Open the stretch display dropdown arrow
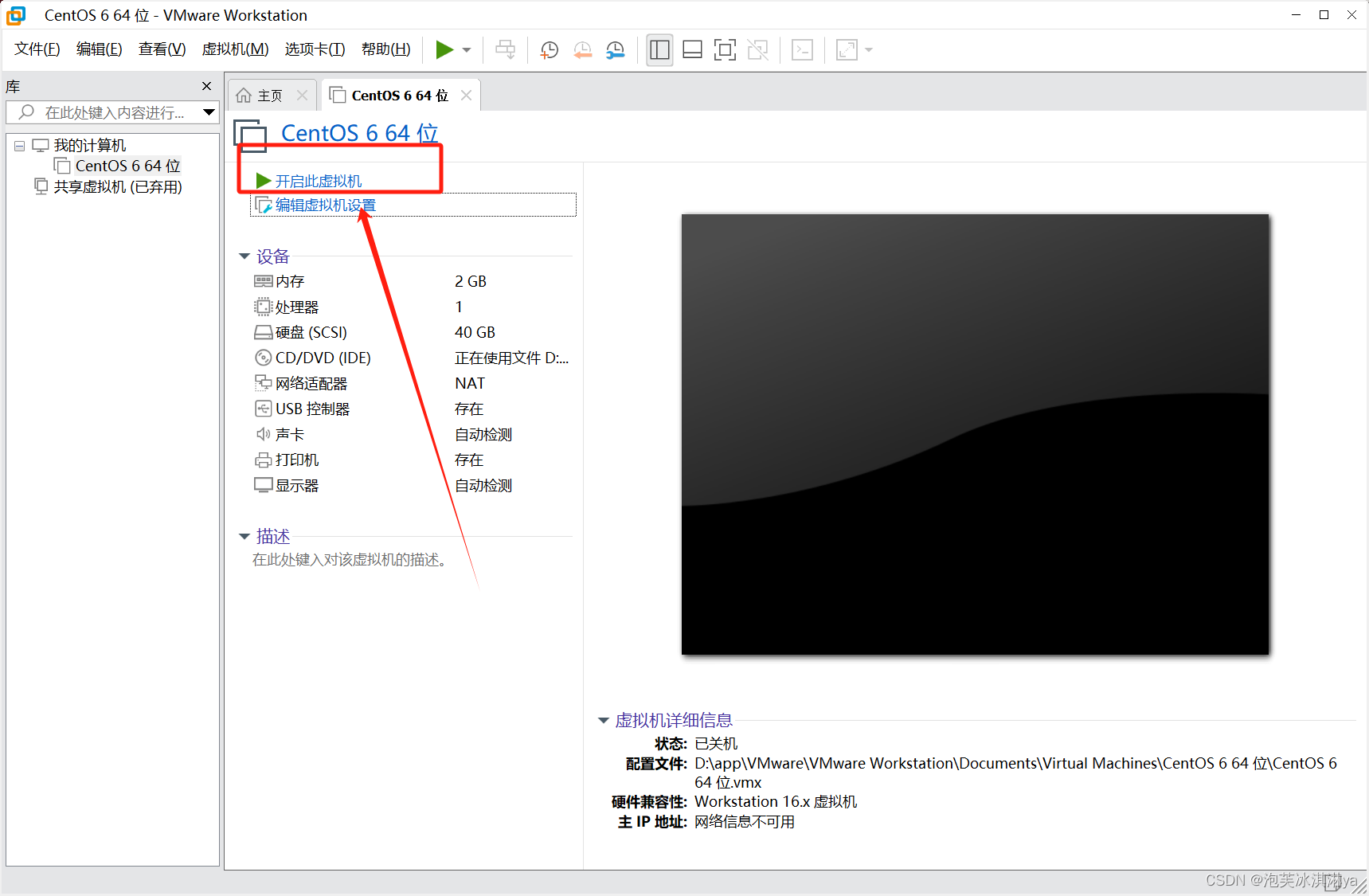 click(x=869, y=50)
